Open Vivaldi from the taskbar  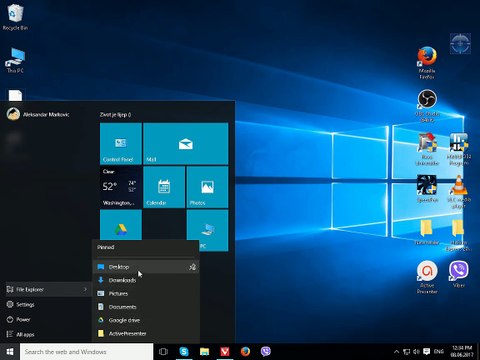(x=225, y=352)
